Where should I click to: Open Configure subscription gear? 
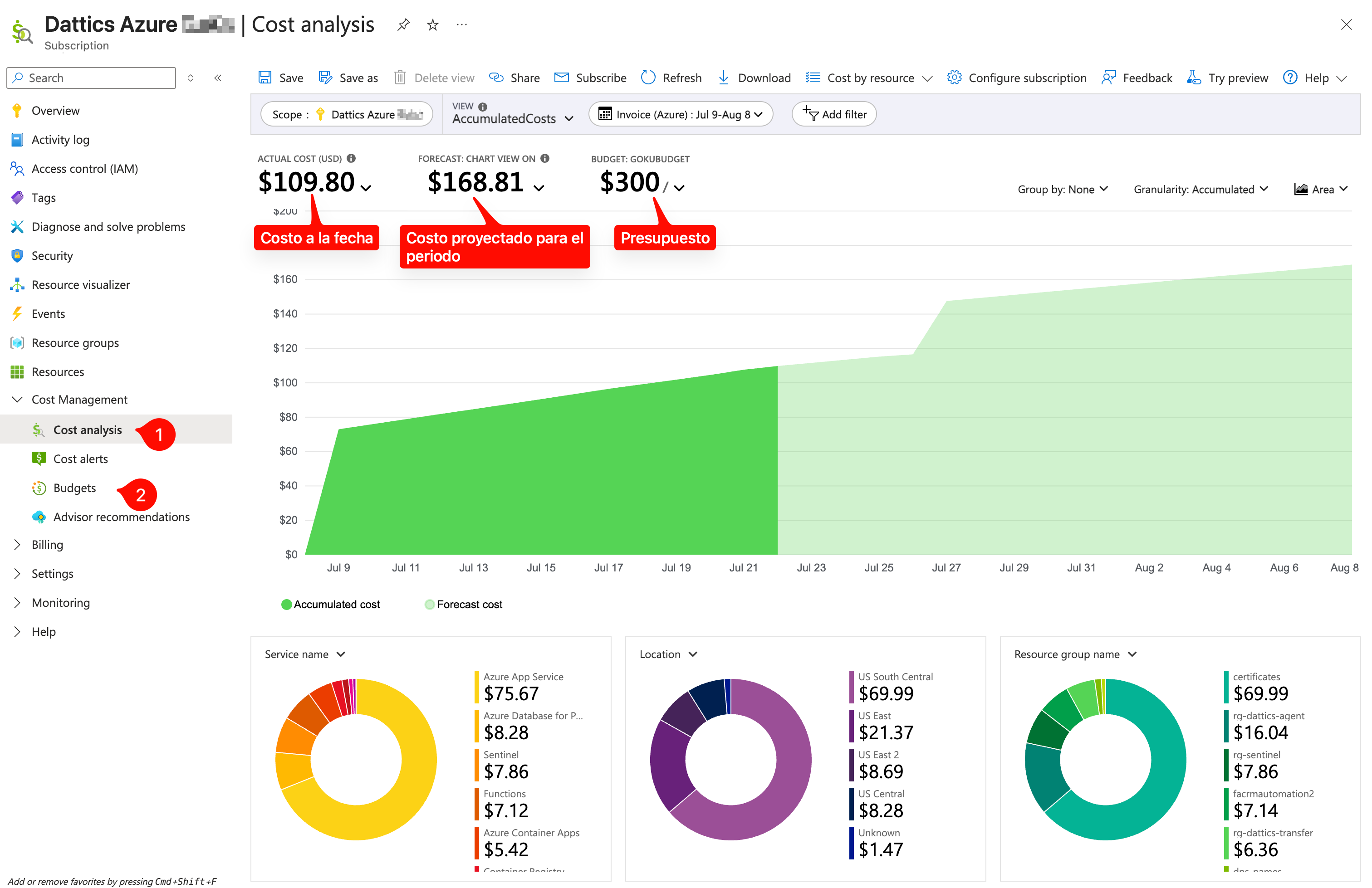coord(954,78)
